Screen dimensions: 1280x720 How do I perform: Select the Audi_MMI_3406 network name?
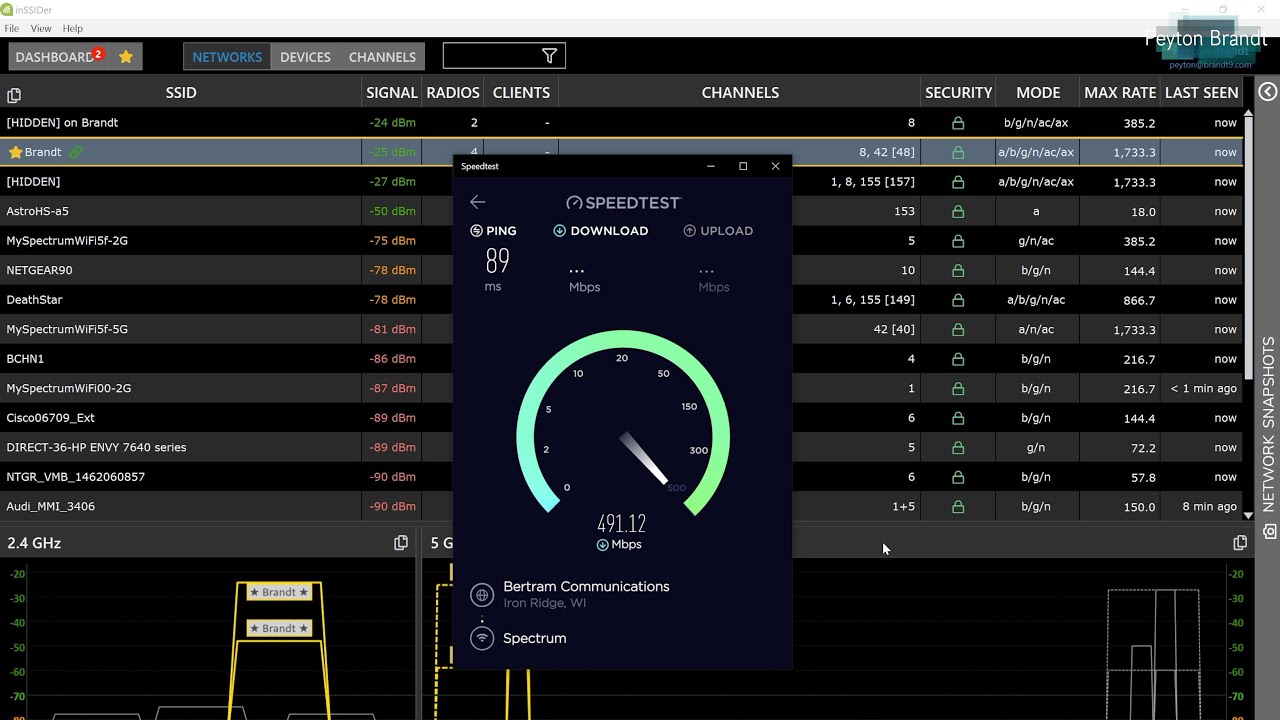51,507
